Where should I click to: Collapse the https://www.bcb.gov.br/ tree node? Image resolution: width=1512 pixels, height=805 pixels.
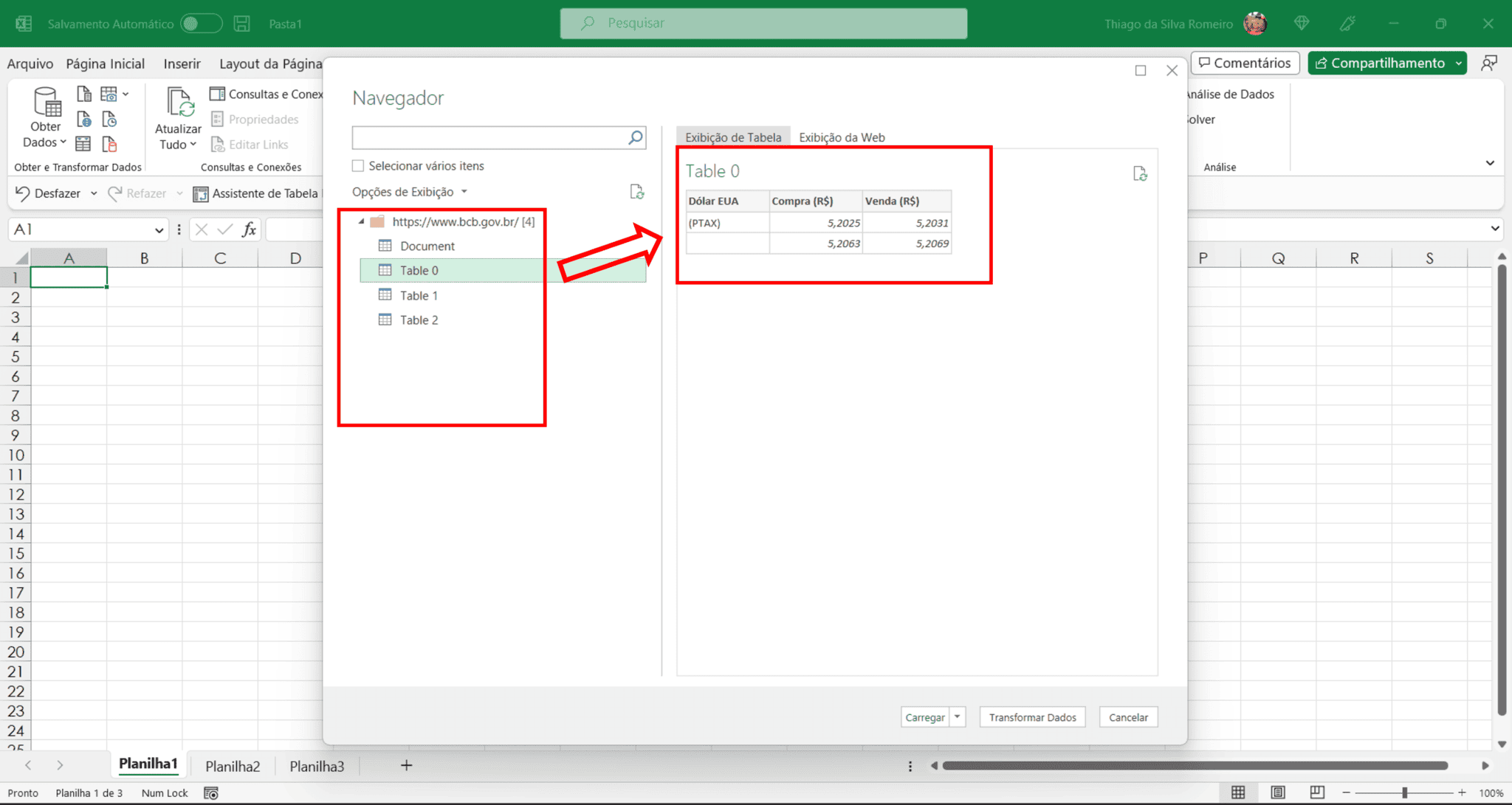[361, 221]
